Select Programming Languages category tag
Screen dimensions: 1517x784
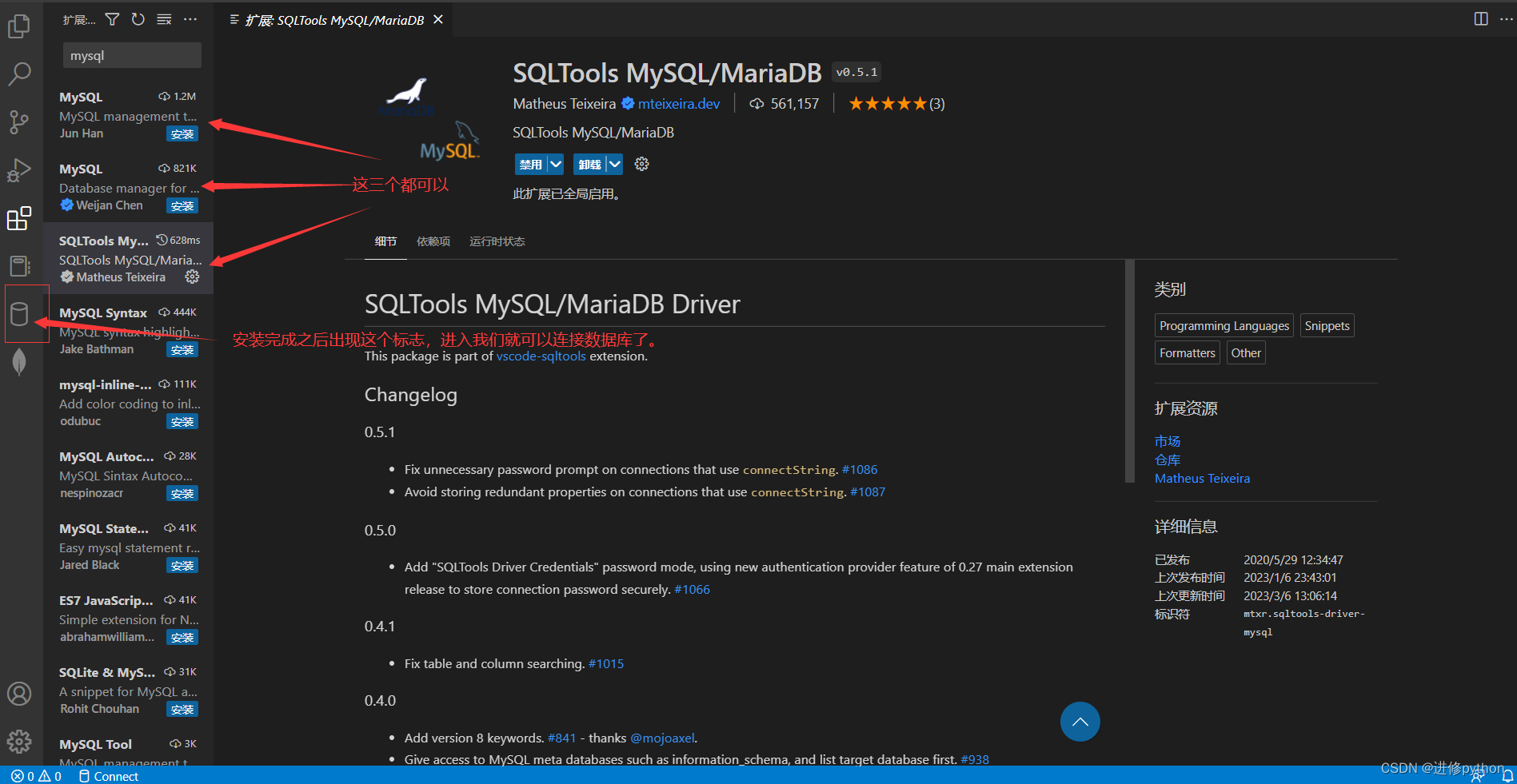pos(1224,326)
